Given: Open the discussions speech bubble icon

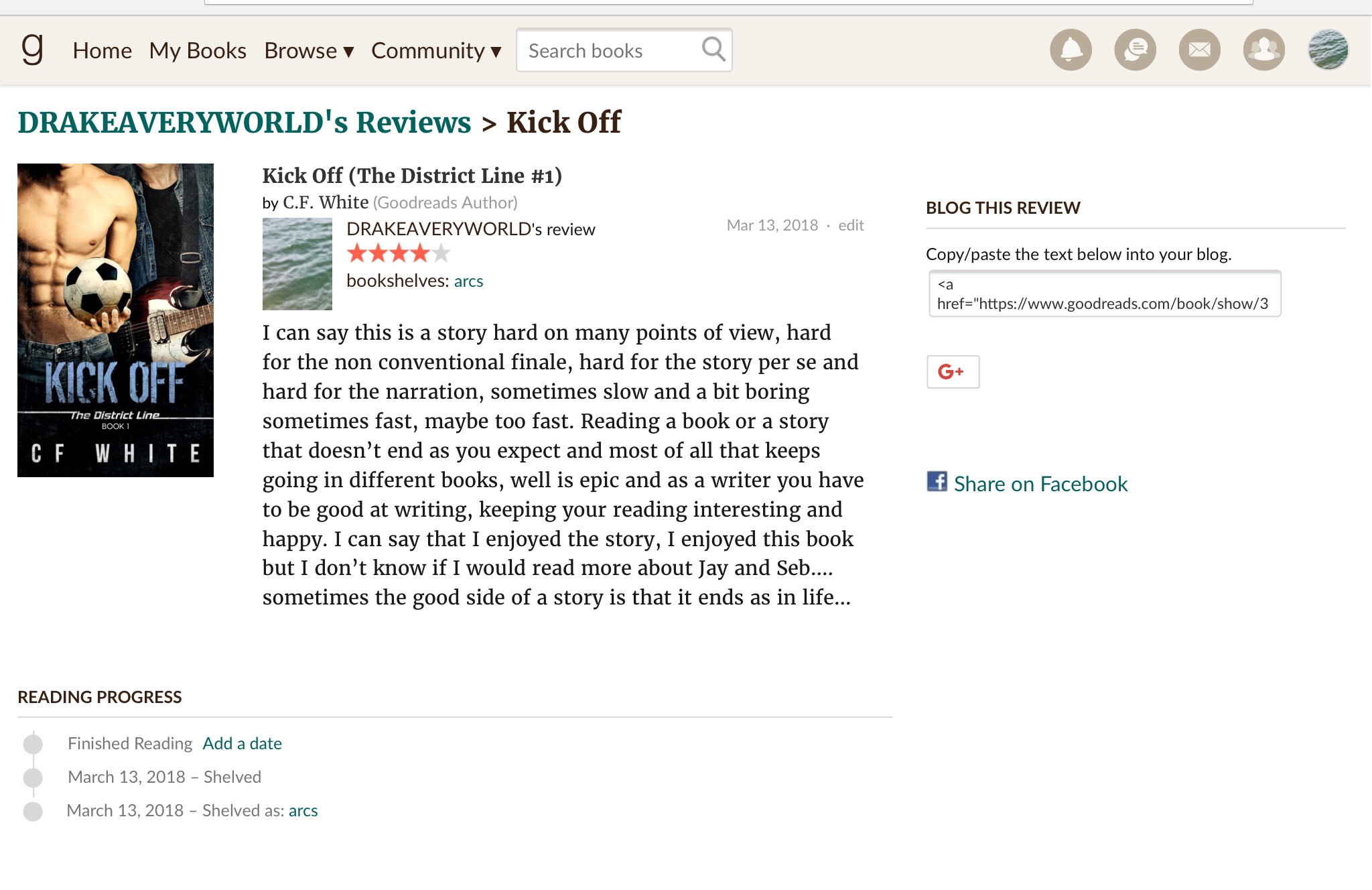Looking at the screenshot, I should click(1135, 50).
